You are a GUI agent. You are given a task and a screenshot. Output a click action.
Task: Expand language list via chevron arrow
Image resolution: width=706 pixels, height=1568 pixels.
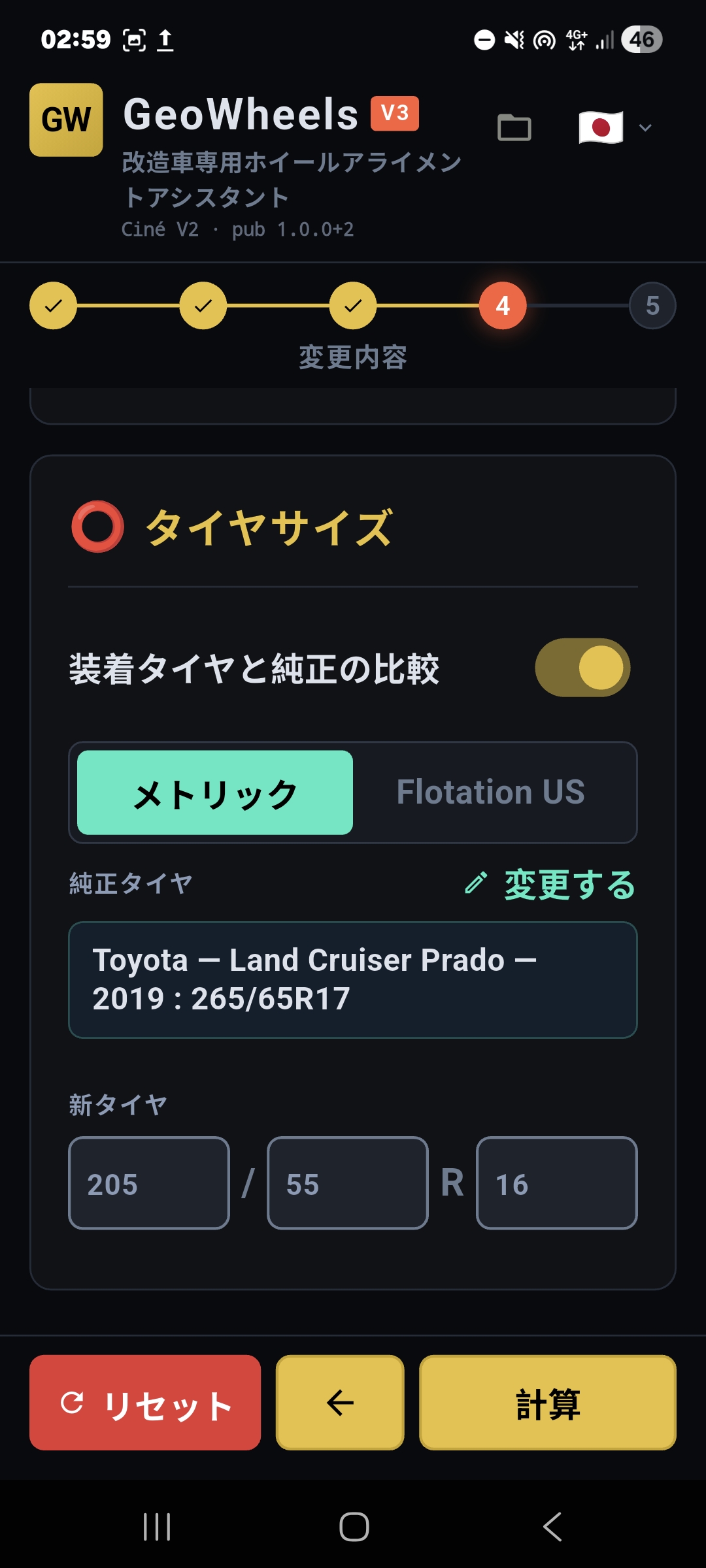click(x=645, y=127)
